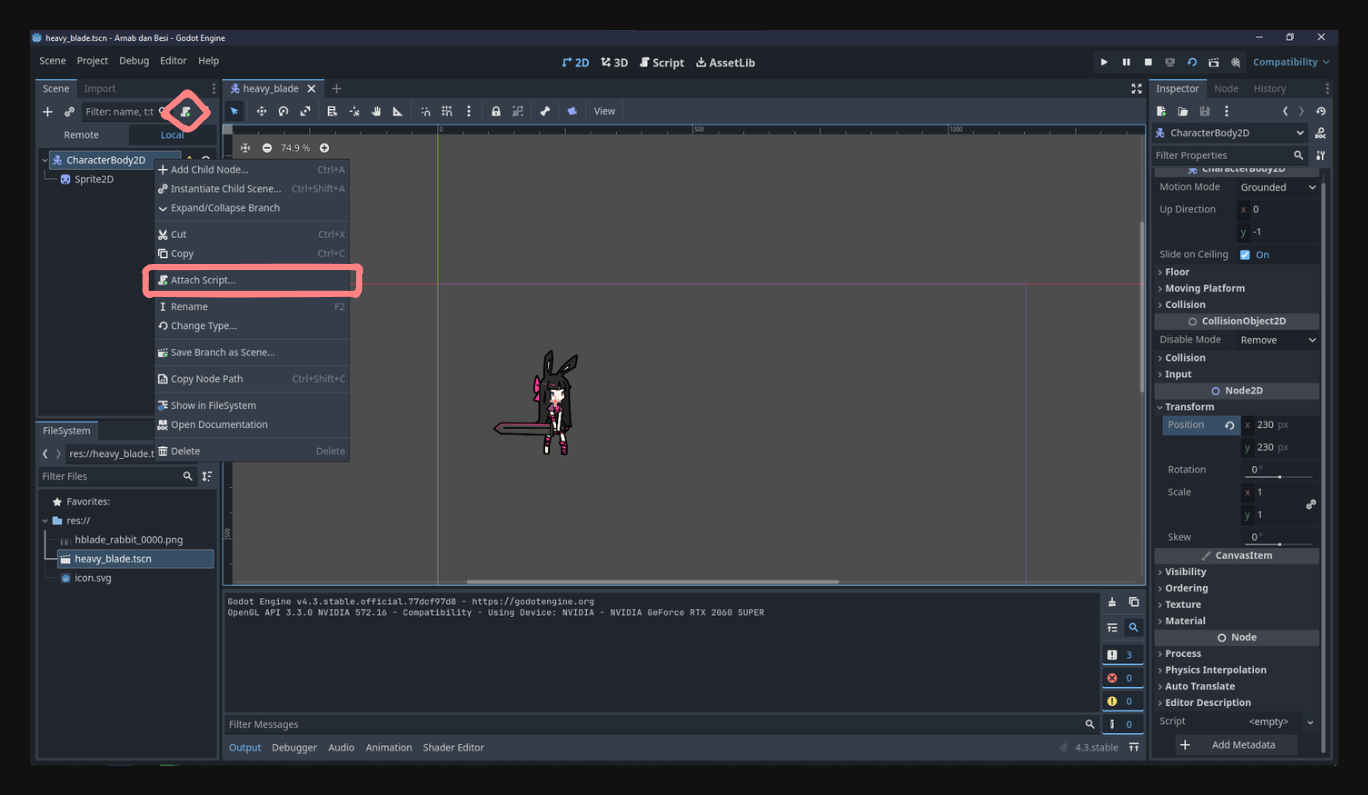Image resolution: width=1368 pixels, height=795 pixels.
Task: Activate the Move Mode tool
Action: click(261, 111)
